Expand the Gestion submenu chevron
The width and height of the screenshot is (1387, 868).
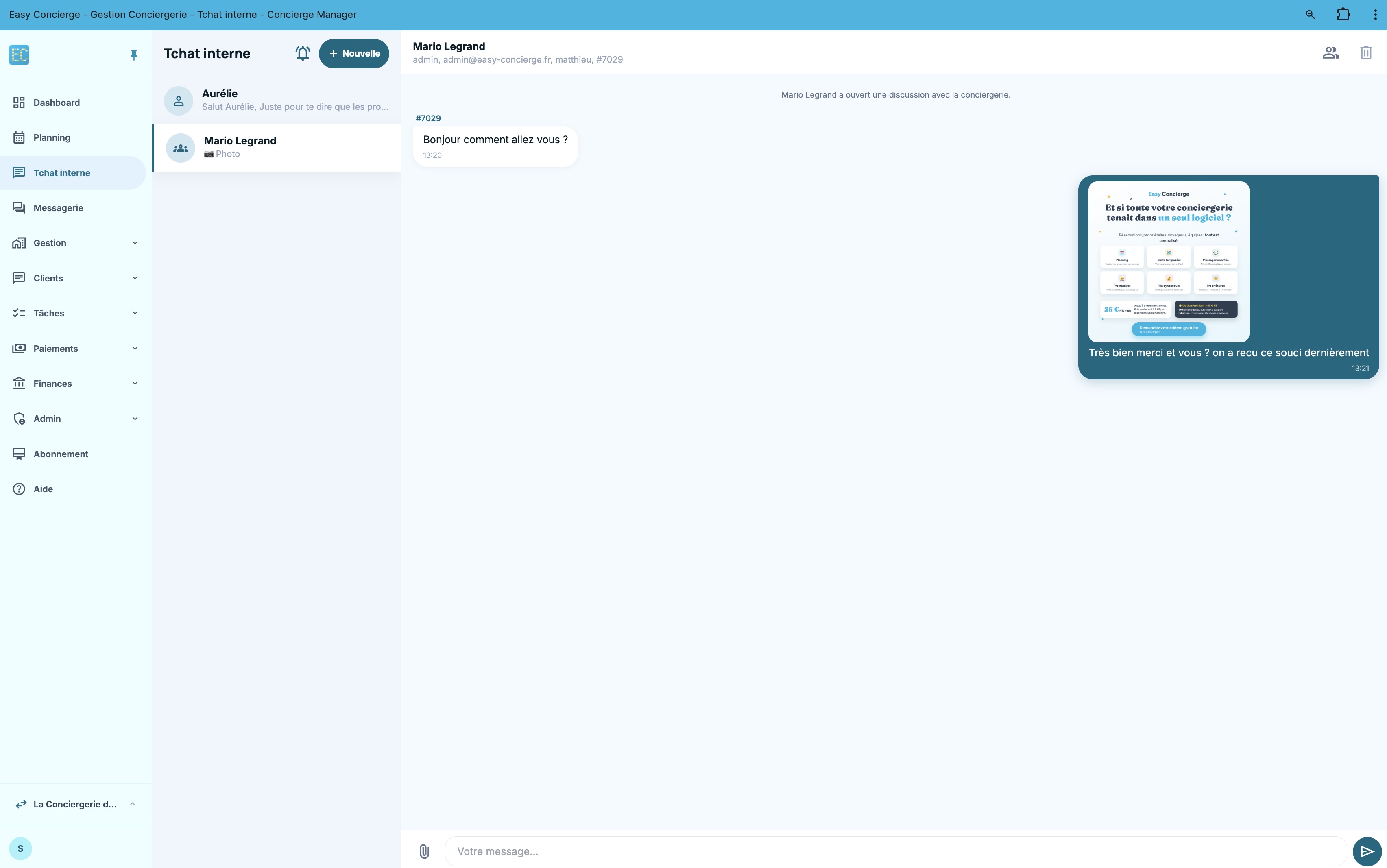point(135,243)
